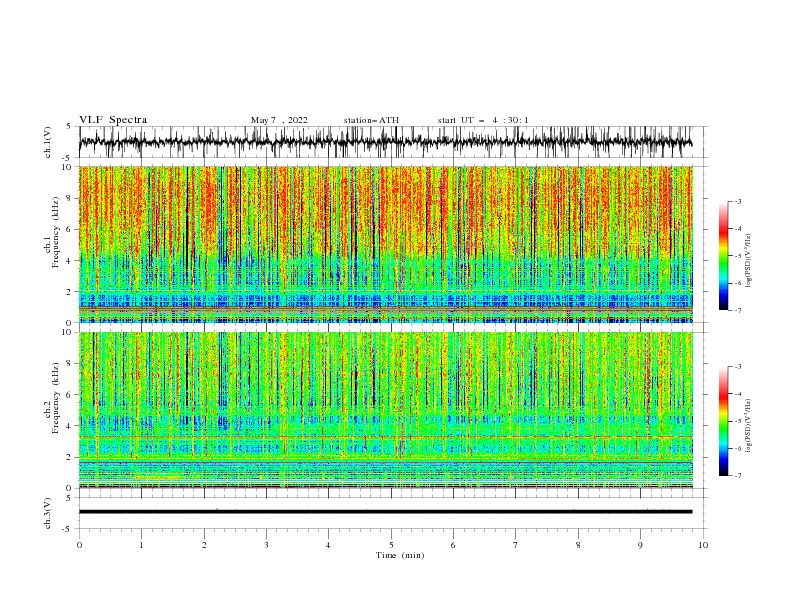792x612 pixels.
Task: Click the ch.1 voltage waveform trace
Action: pyautogui.click(x=385, y=142)
